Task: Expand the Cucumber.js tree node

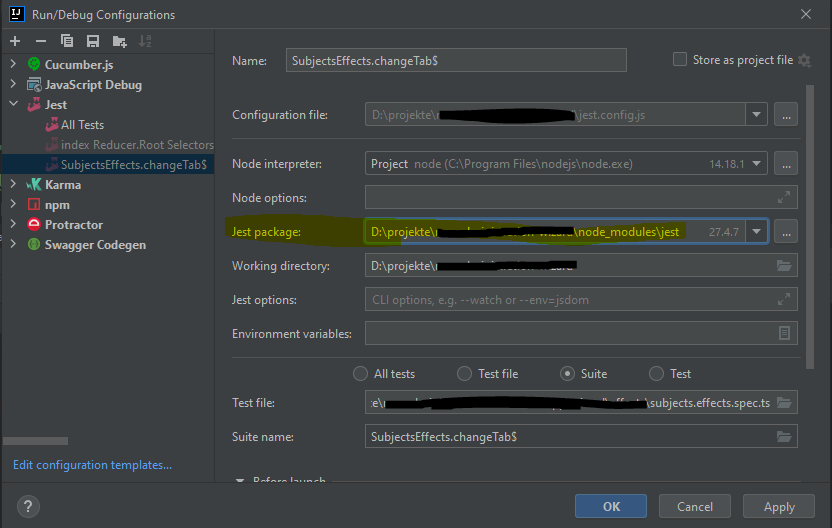Action: click(13, 64)
